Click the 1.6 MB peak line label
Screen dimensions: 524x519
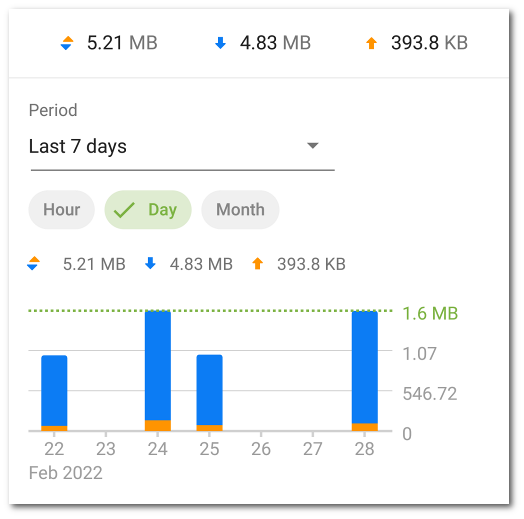[x=430, y=313]
